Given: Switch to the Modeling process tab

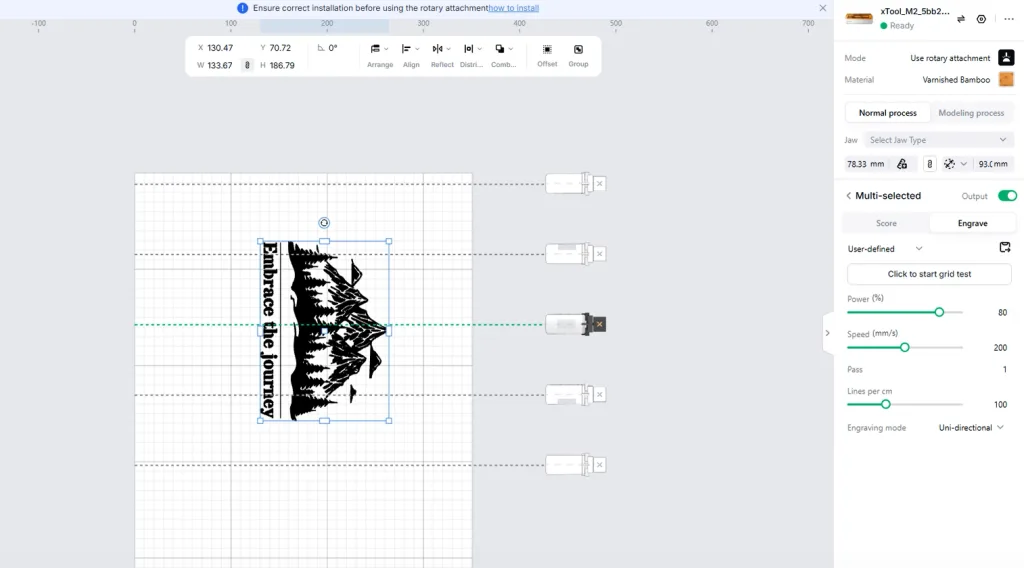Looking at the screenshot, I should [971, 113].
